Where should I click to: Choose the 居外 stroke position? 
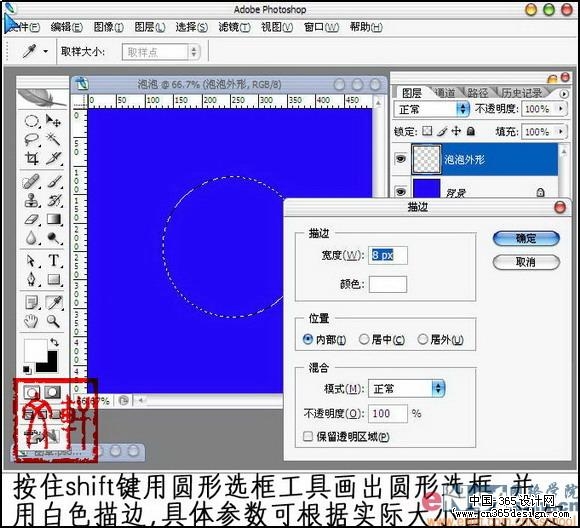click(x=440, y=339)
